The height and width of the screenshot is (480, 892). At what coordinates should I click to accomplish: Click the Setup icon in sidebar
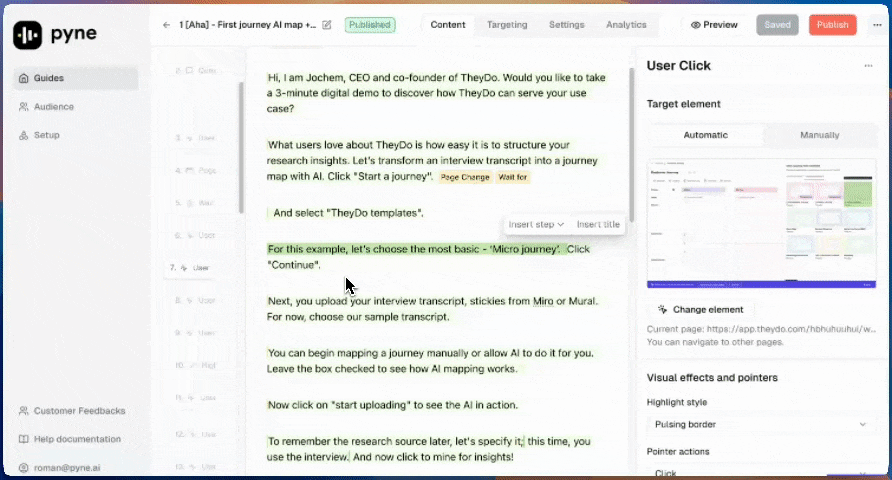pos(23,135)
